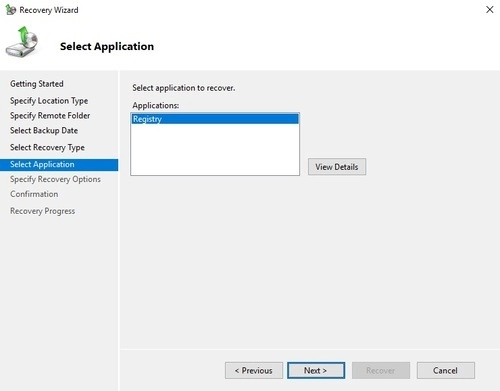
Task: Go to Select Backup Date step
Action: (x=44, y=131)
